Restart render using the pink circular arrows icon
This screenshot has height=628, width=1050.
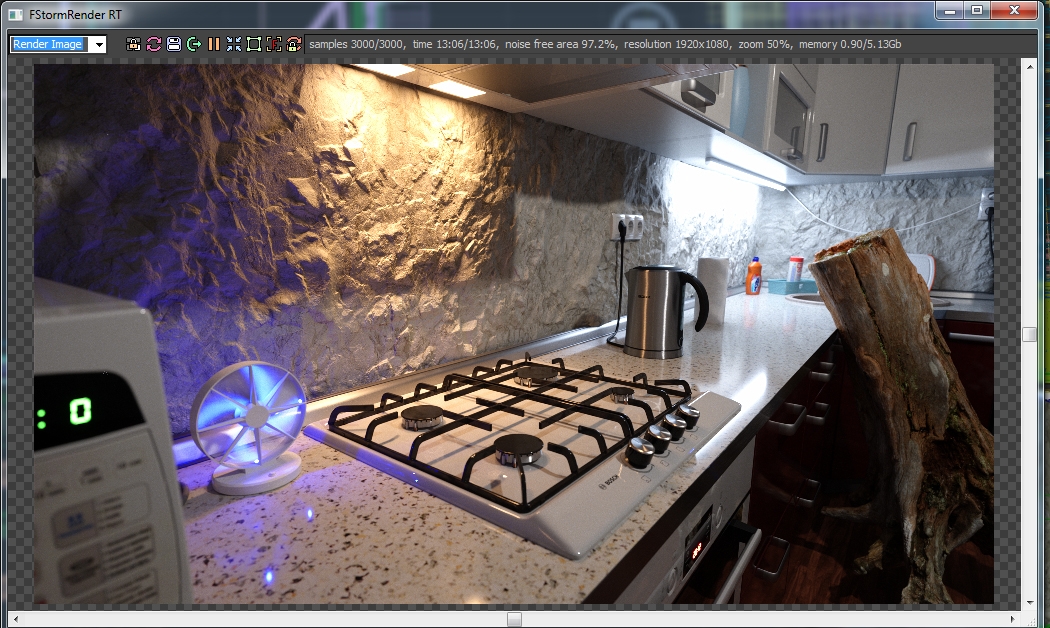click(154, 44)
